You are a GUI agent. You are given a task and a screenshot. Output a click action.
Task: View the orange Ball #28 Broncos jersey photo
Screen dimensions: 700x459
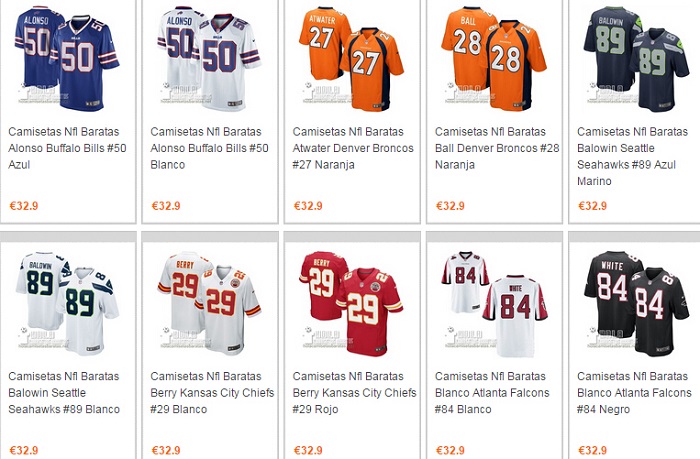coord(493,57)
